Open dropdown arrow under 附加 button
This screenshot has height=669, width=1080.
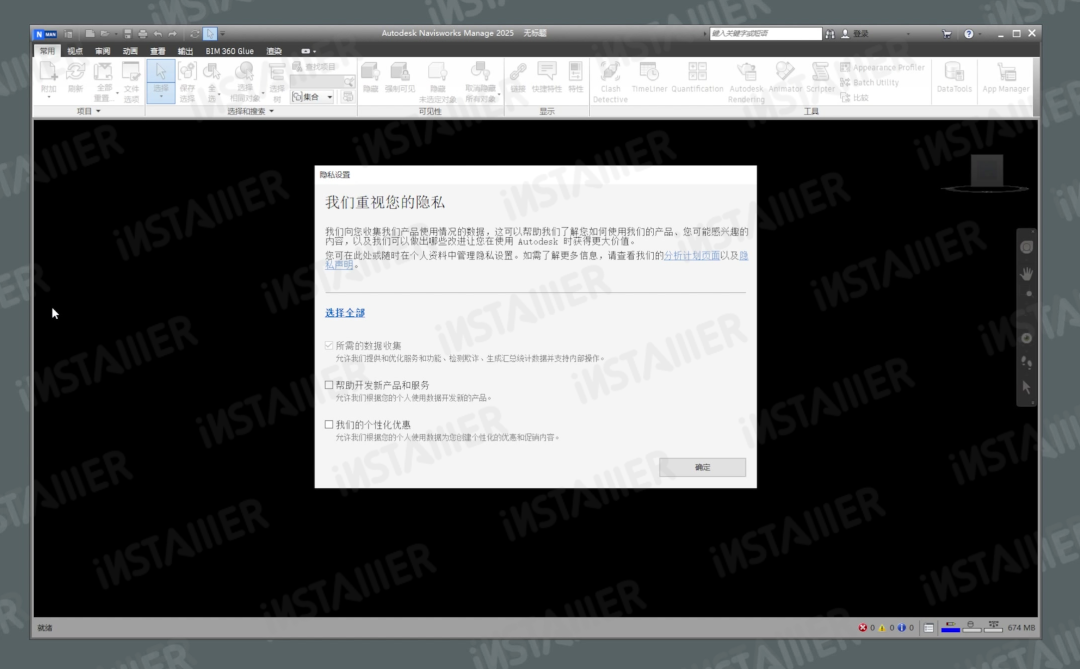48,97
